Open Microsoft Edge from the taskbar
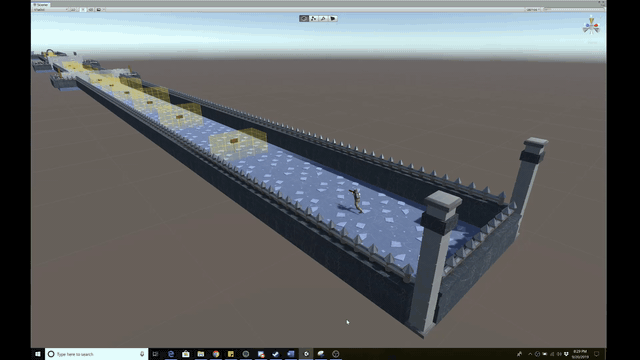Viewport: 640px width, 360px height. tap(171, 354)
